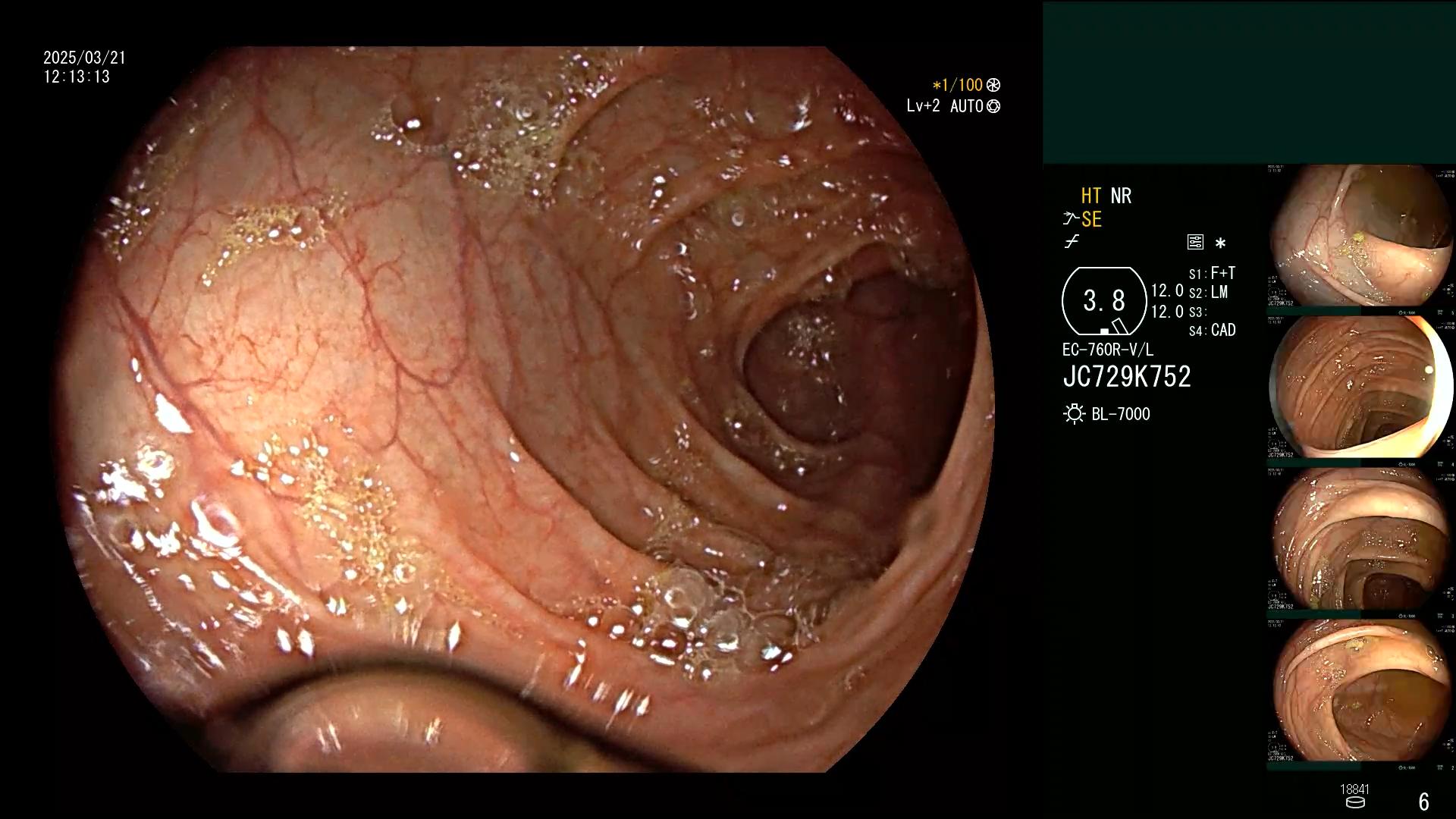Click the dark teal panel above thumbnails
The image size is (1456, 819).
tap(1249, 82)
